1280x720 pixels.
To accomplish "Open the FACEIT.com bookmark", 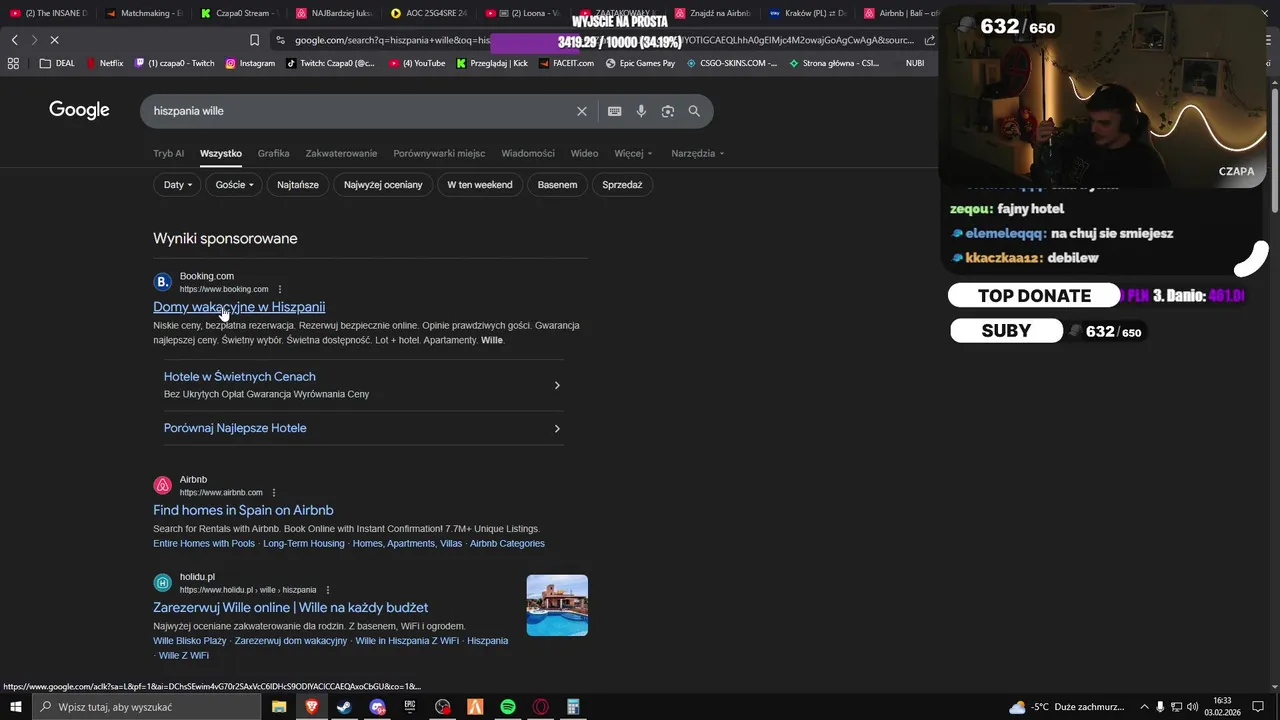I will point(565,63).
